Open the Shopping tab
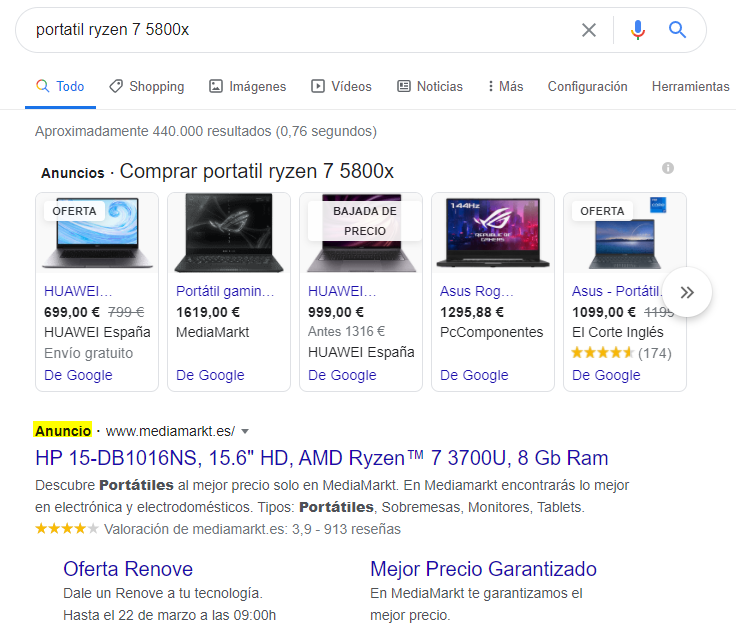Image resolution: width=736 pixels, height=643 pixels. pyautogui.click(x=146, y=87)
